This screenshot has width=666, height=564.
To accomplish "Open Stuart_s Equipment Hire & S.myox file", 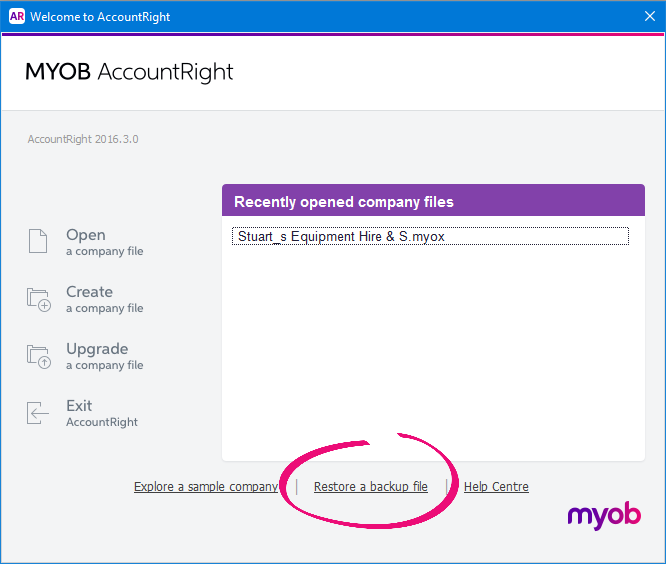I will pos(430,236).
